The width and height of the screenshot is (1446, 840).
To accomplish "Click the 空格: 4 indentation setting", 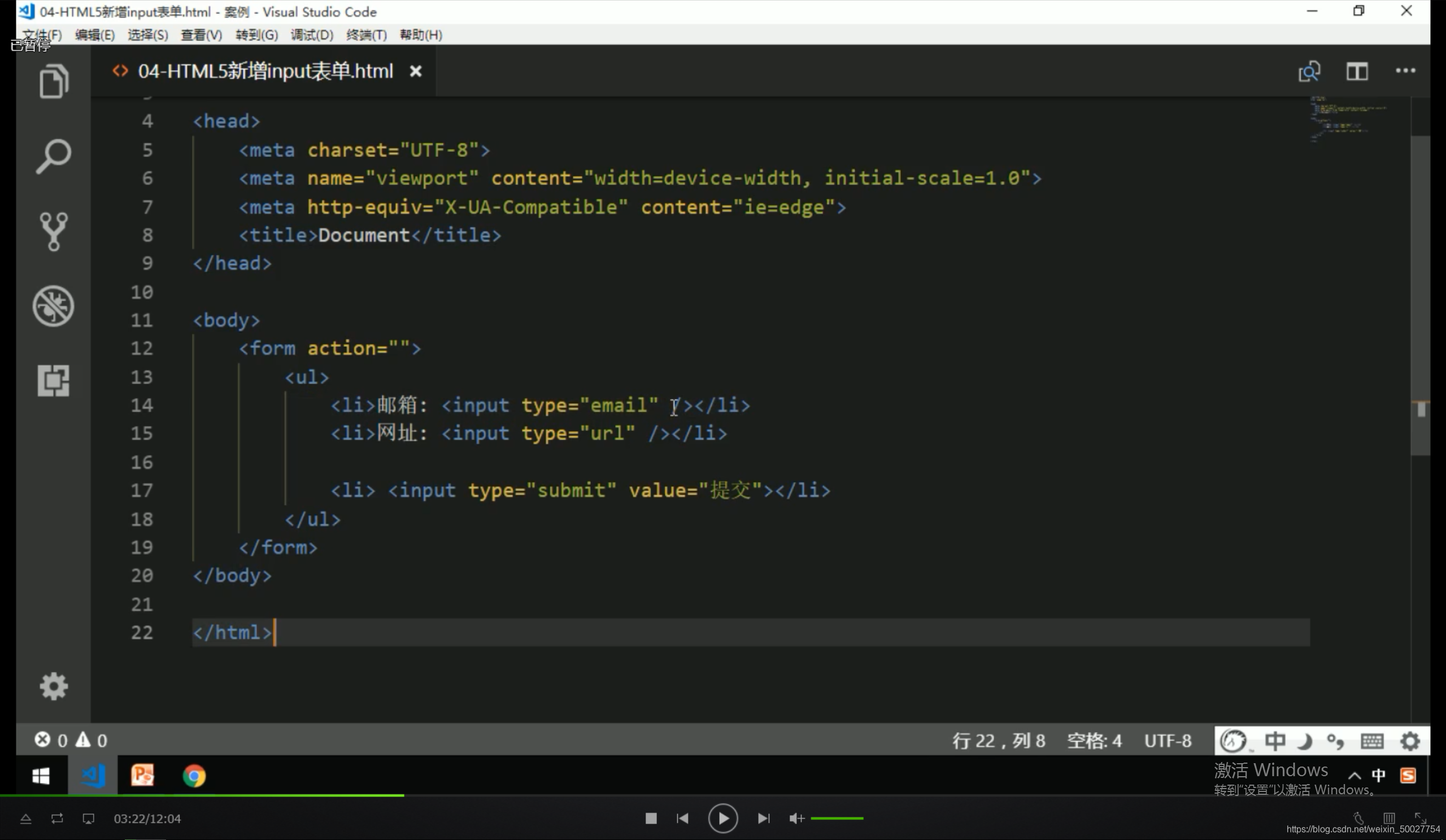I will [x=1094, y=740].
